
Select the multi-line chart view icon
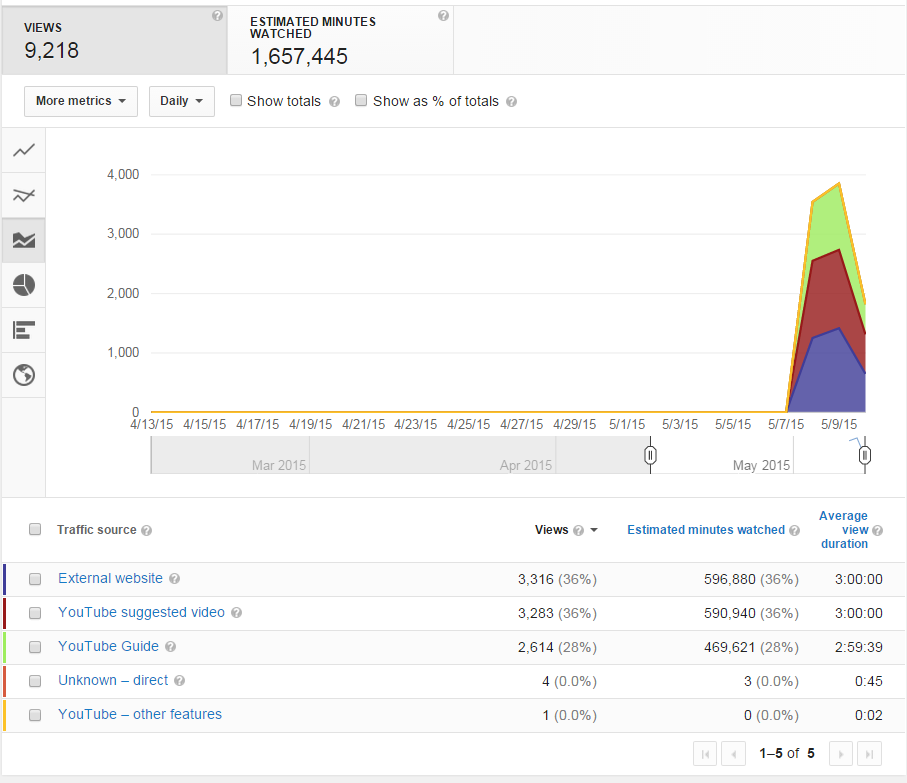pyautogui.click(x=24, y=195)
